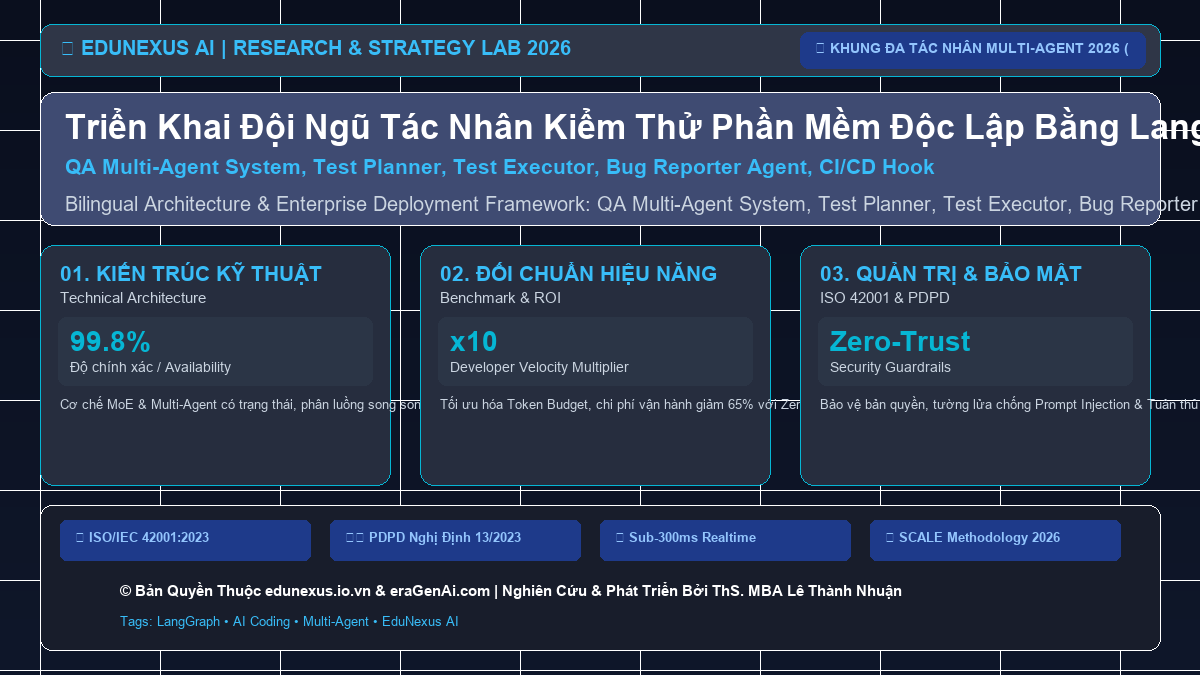Select the main title Triển Khai Đội Ngũ Tác Nhân
This screenshot has width=1200, height=675.
pyautogui.click(x=630, y=128)
